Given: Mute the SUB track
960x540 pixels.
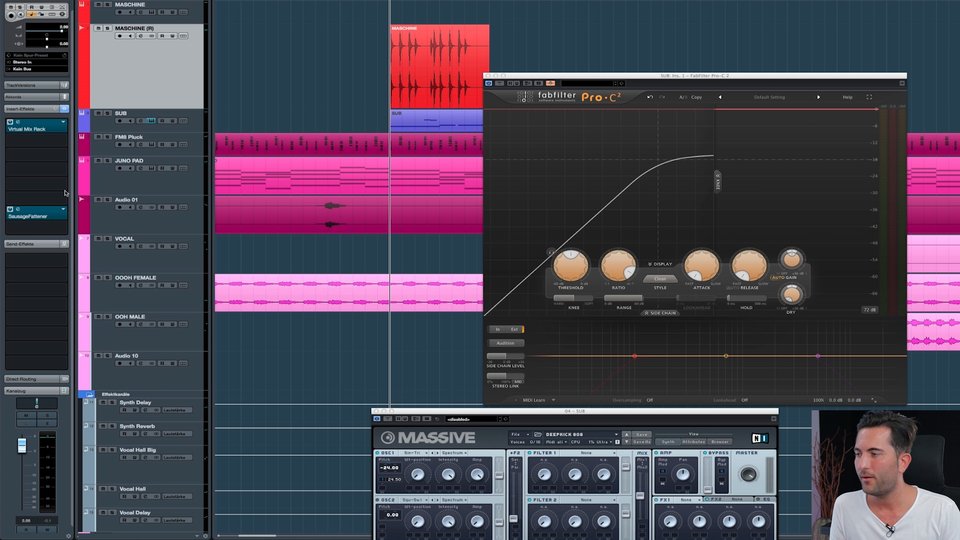Looking at the screenshot, I should [x=99, y=113].
